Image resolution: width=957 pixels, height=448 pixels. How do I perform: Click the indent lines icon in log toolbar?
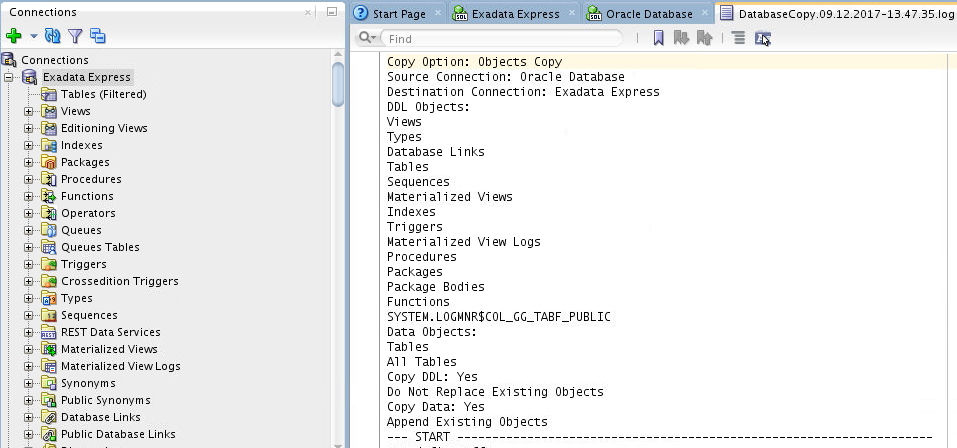pos(738,38)
